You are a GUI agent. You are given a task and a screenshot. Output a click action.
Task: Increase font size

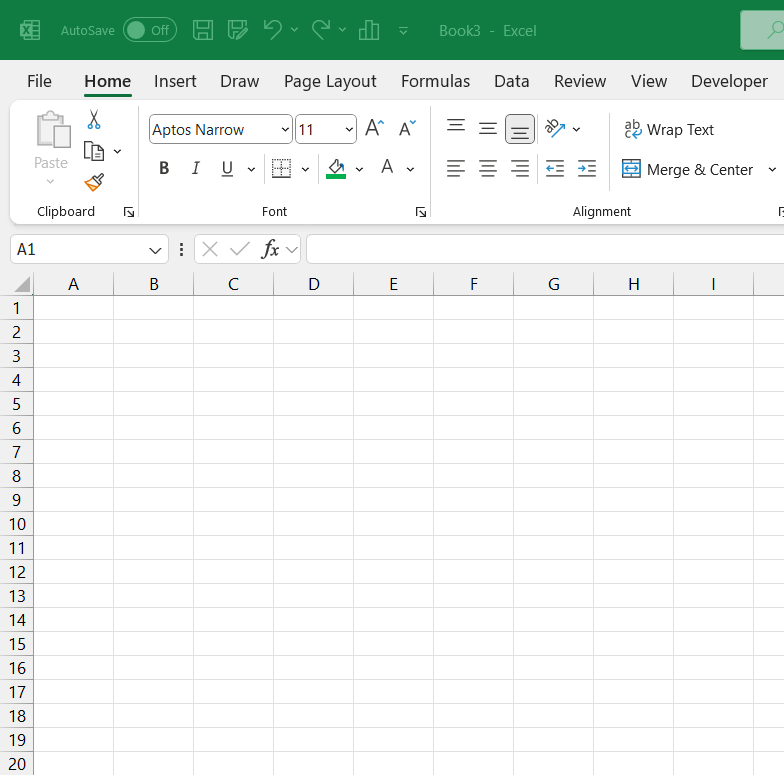(x=374, y=128)
